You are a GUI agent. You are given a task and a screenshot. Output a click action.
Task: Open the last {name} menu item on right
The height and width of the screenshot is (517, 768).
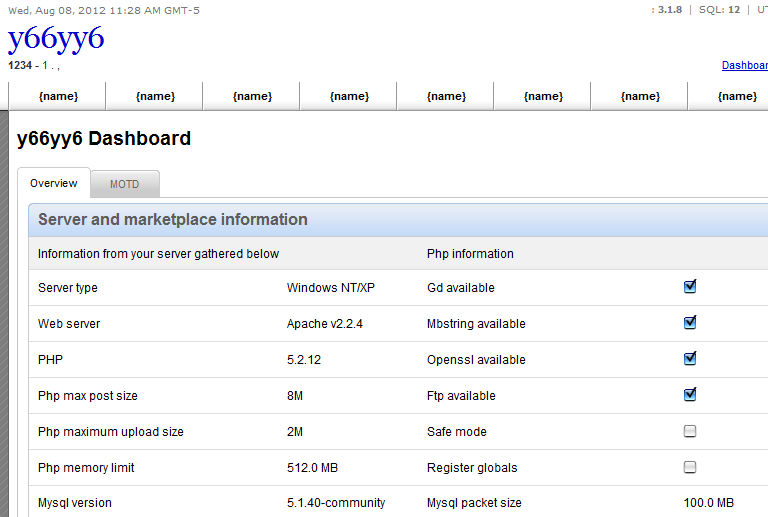click(x=737, y=96)
